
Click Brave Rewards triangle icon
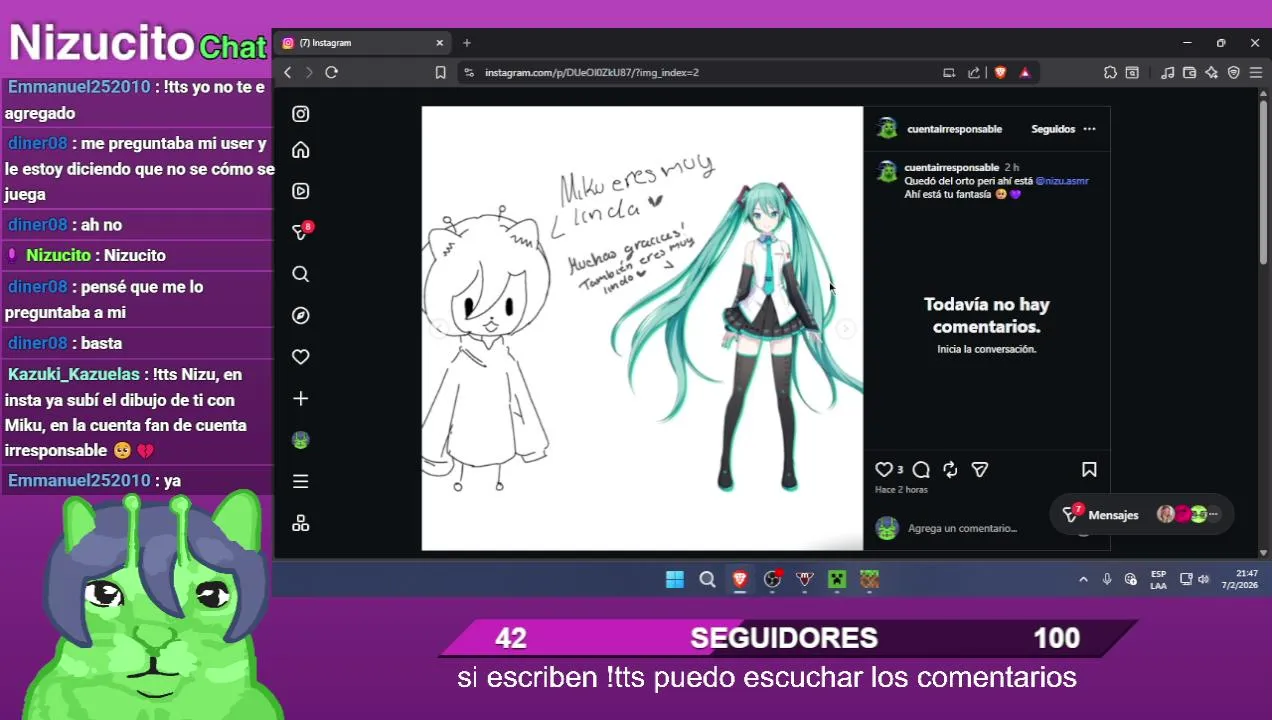(1025, 72)
